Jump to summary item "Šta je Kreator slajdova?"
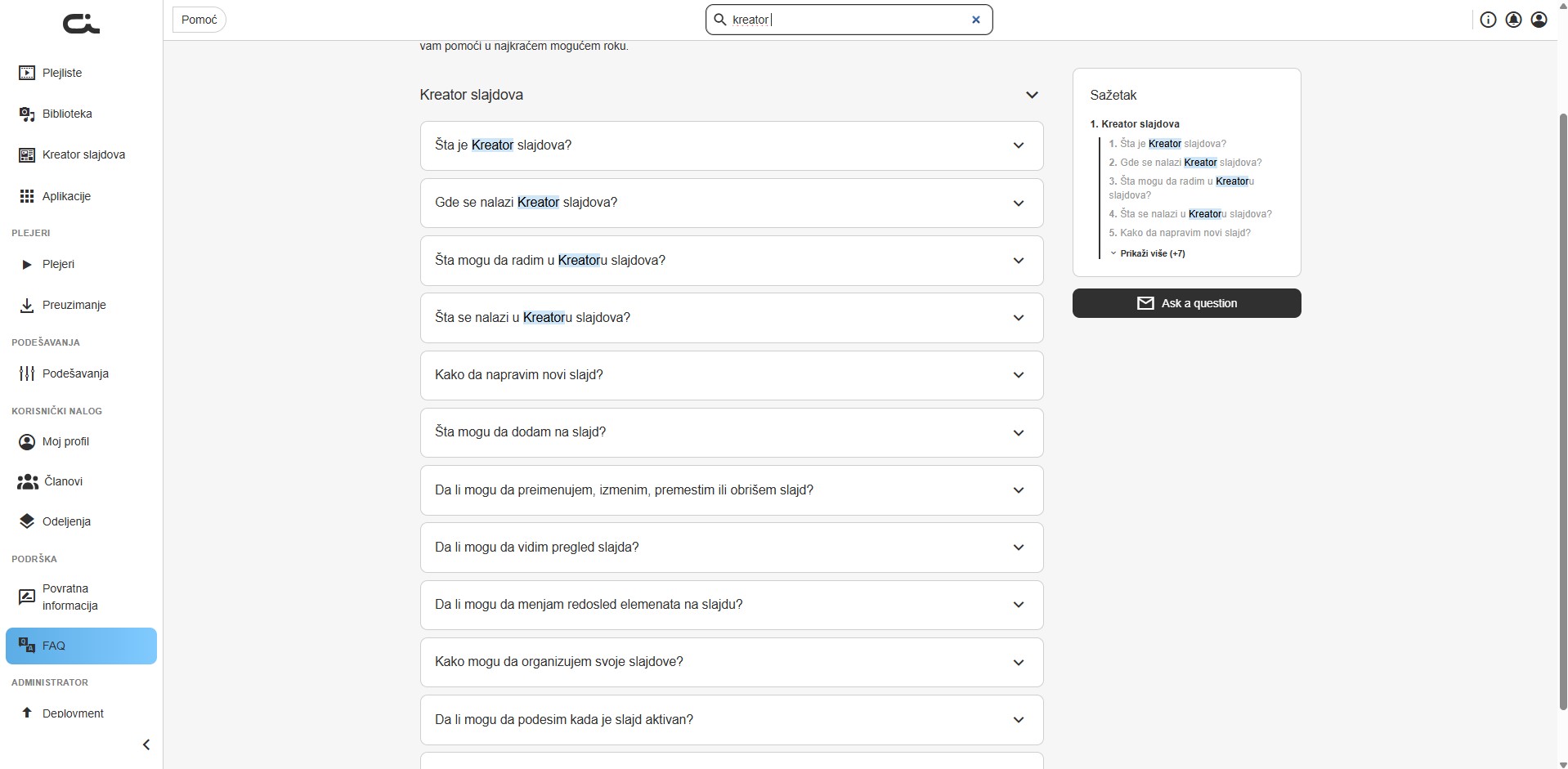Viewport: 1568px width, 769px height. coord(1167,144)
